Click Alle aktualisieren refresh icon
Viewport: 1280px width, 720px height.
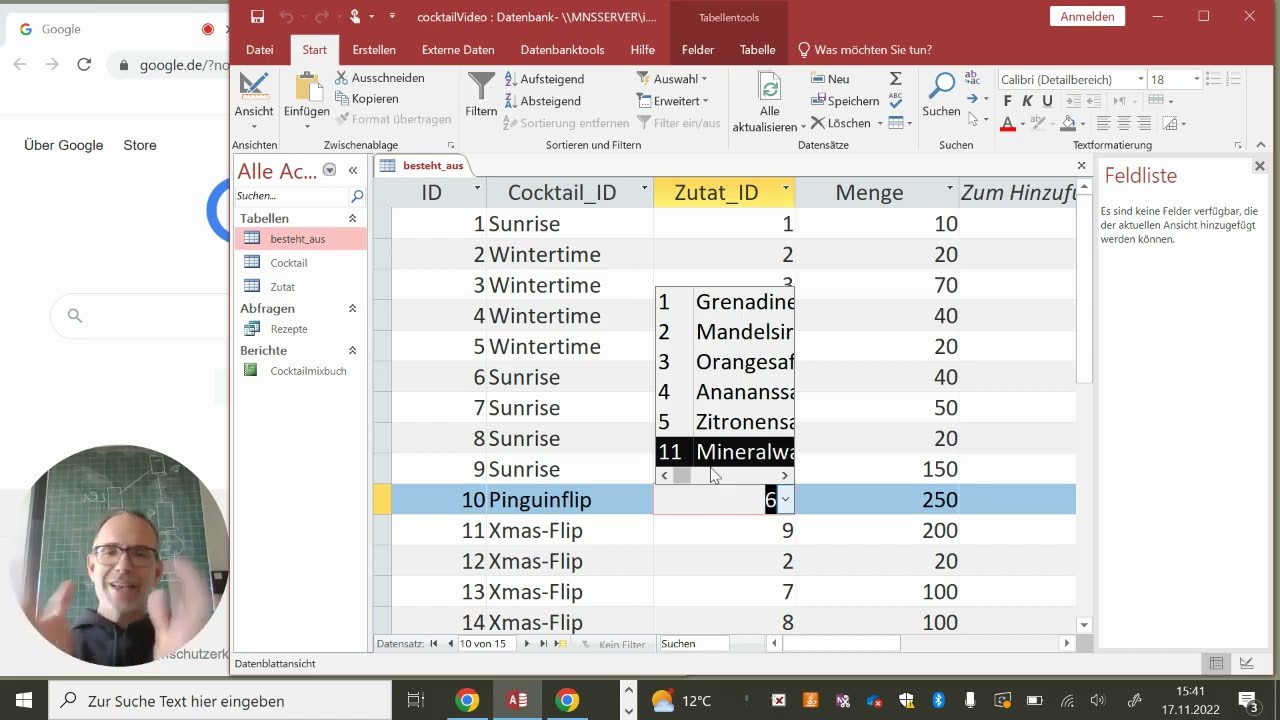click(x=769, y=87)
